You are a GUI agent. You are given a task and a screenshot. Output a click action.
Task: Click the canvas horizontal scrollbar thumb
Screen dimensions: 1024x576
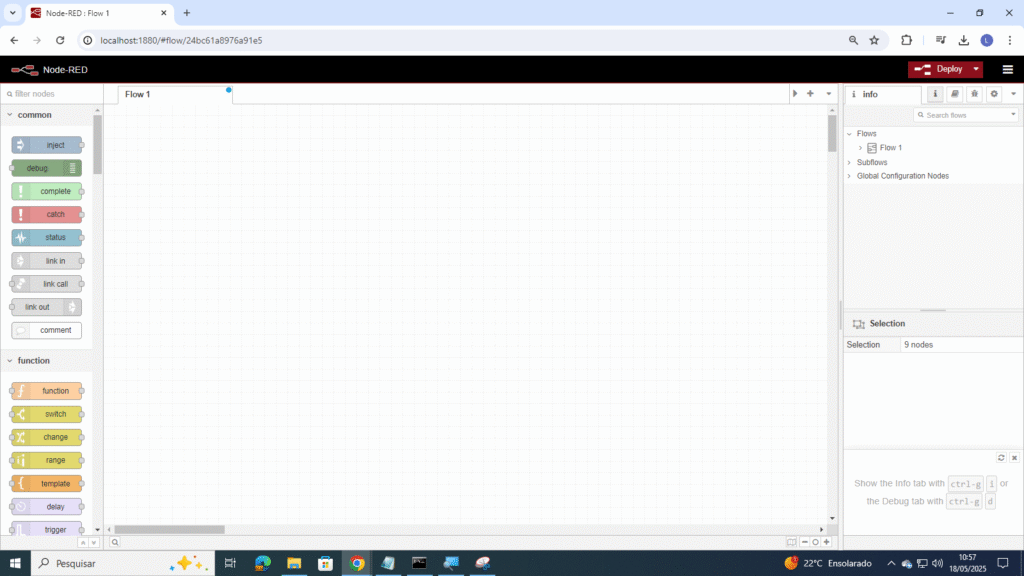pyautogui.click(x=169, y=530)
